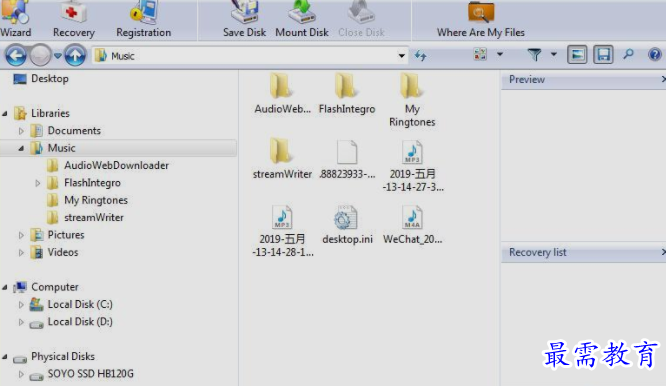This screenshot has height=386, width=666.
Task: Expand the SOYO SSD HB120G node
Action: [21, 374]
